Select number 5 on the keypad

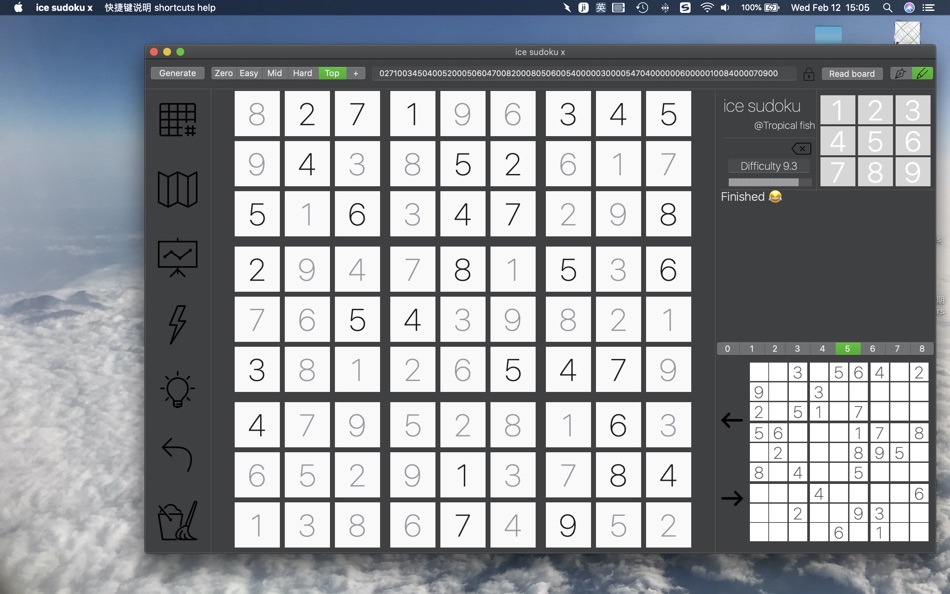(875, 141)
